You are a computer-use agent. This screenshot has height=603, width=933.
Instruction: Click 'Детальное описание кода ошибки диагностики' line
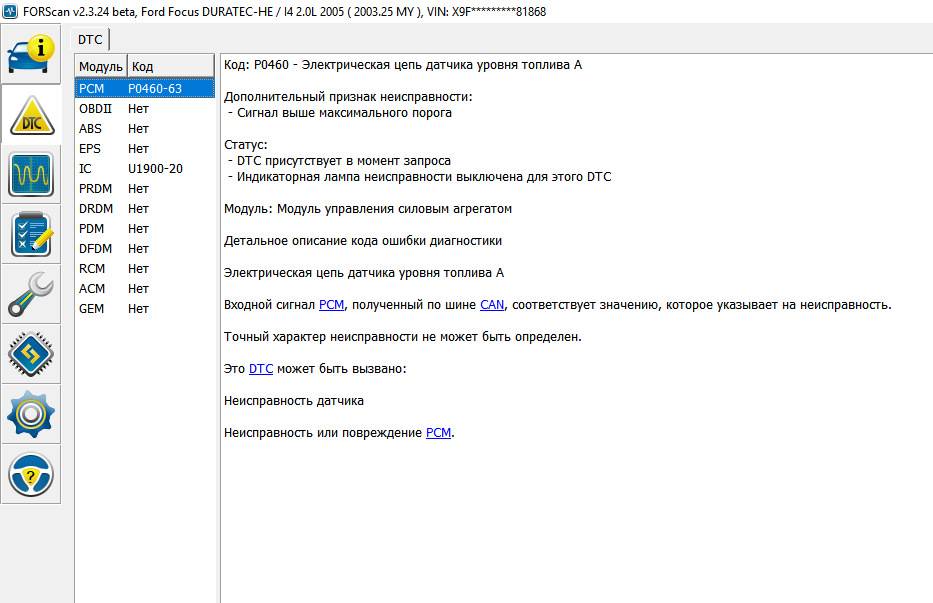click(363, 241)
